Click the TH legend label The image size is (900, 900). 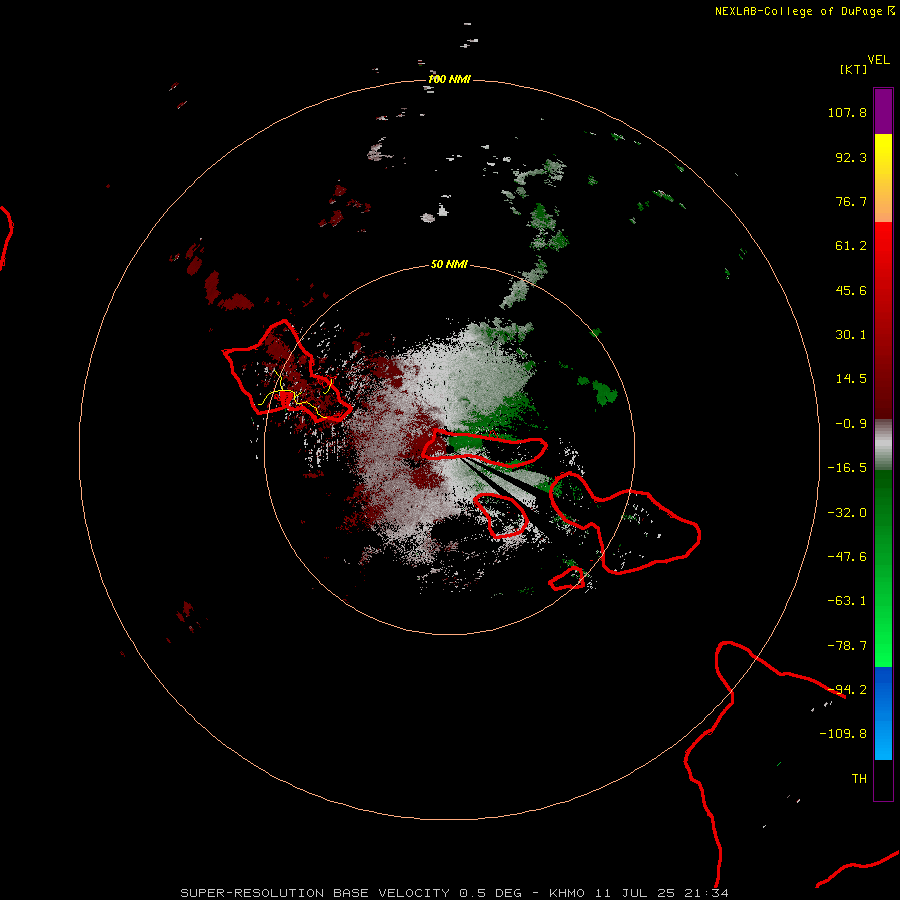point(859,779)
